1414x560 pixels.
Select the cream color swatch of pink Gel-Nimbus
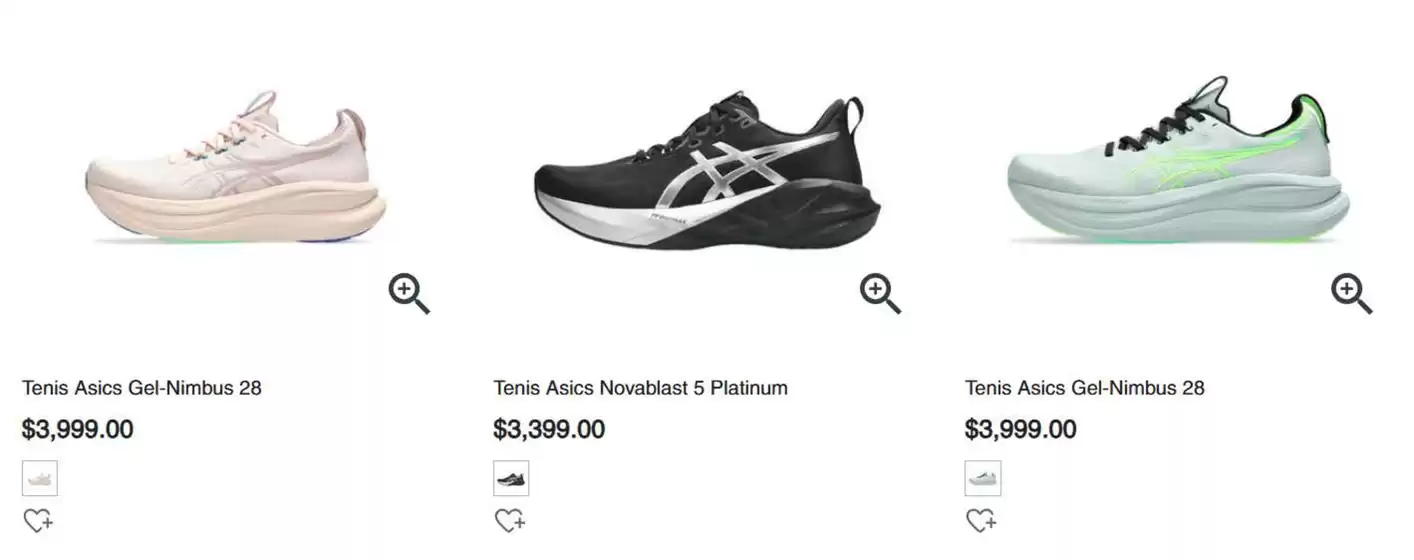[40, 479]
